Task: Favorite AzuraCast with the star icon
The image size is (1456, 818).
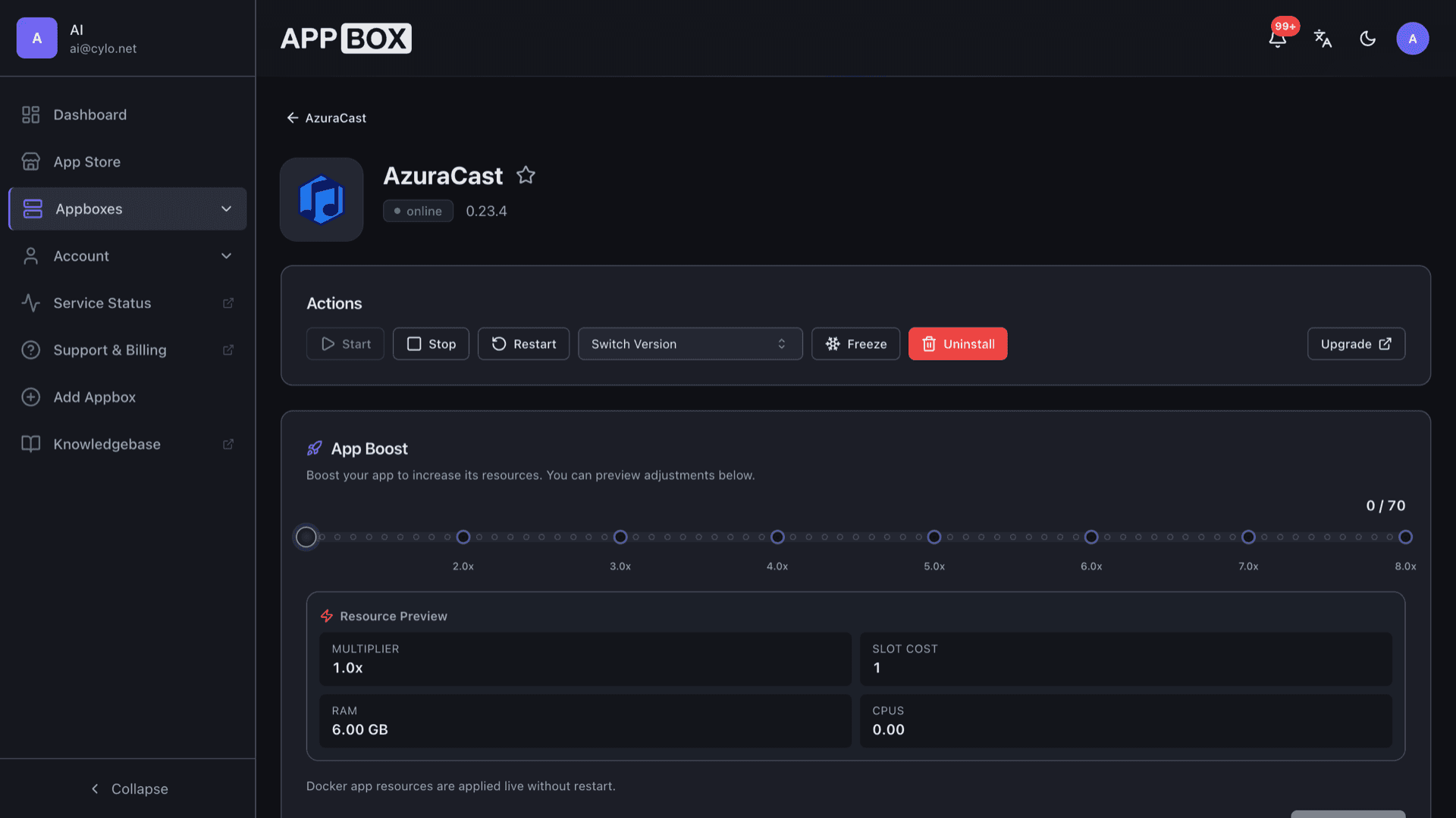Action: 526,175
